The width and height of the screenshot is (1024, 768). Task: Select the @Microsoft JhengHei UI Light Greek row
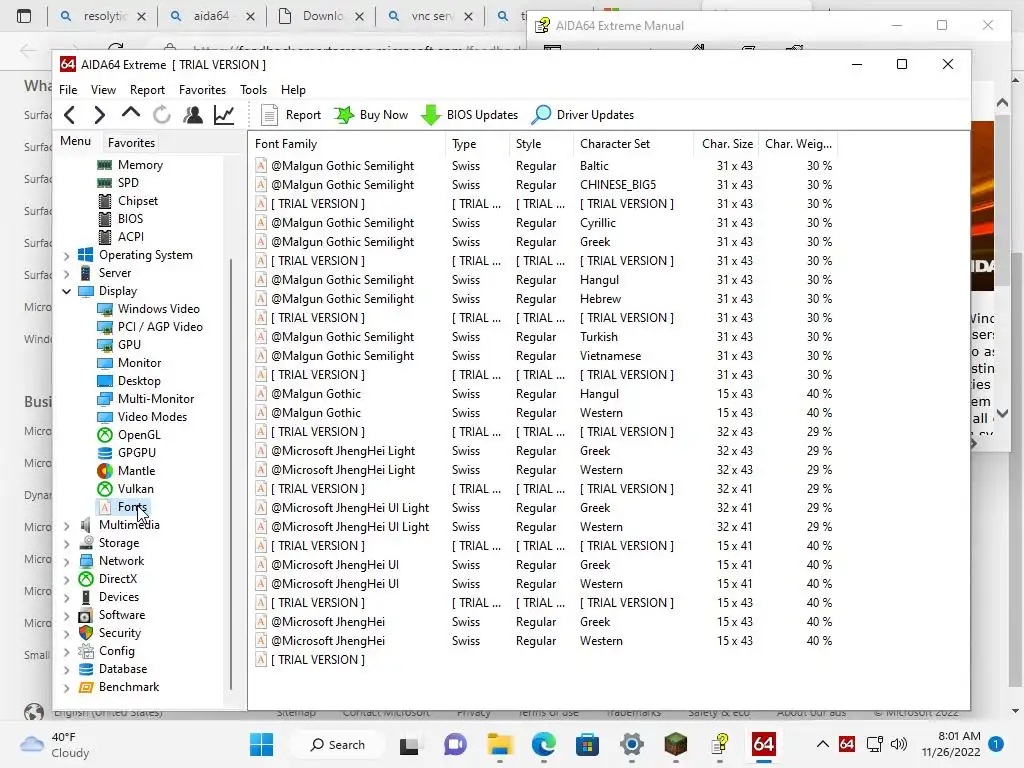[543, 508]
